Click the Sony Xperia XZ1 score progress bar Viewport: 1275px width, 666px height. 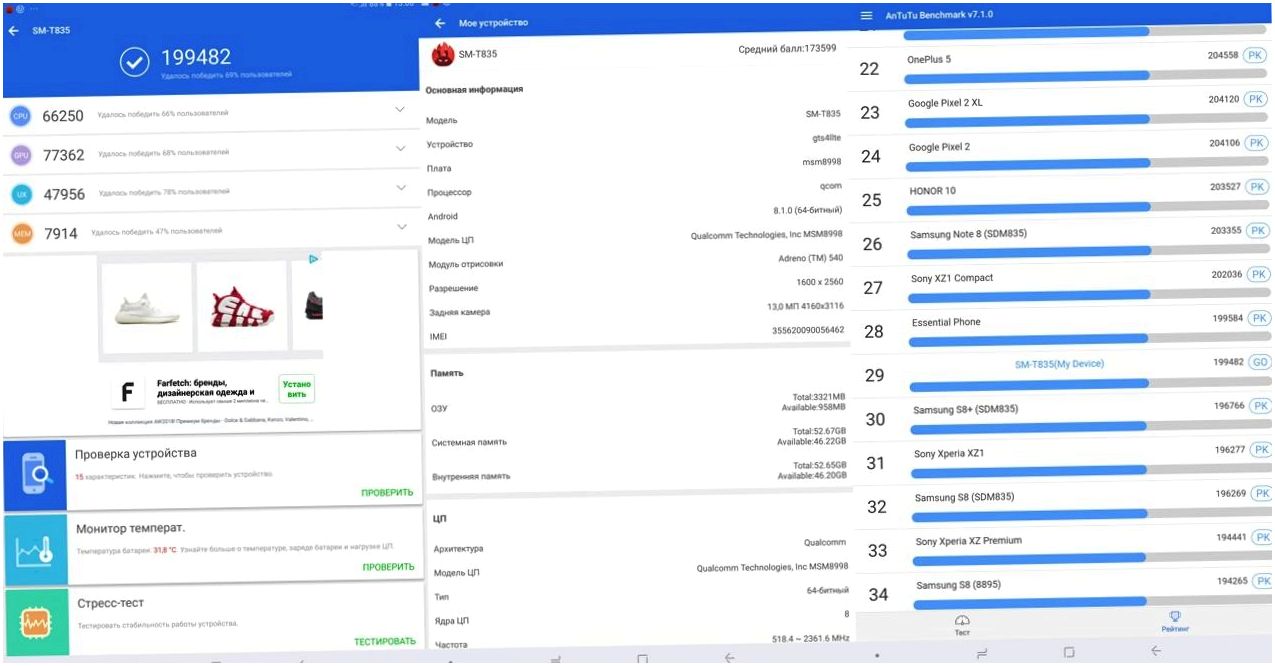1092,469
